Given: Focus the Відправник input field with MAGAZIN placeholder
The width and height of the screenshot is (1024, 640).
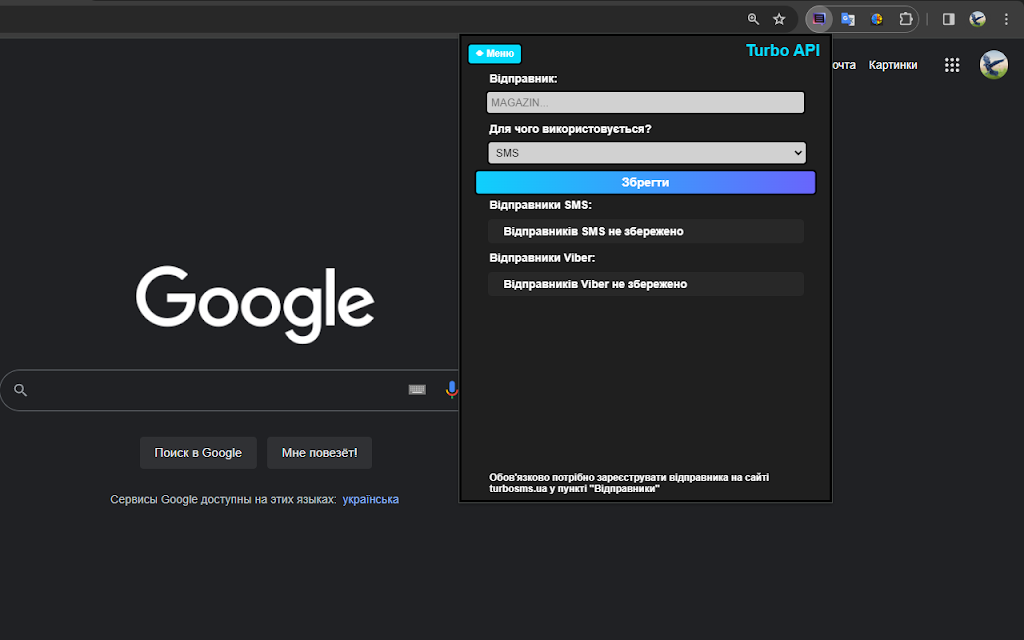Looking at the screenshot, I should coord(645,103).
